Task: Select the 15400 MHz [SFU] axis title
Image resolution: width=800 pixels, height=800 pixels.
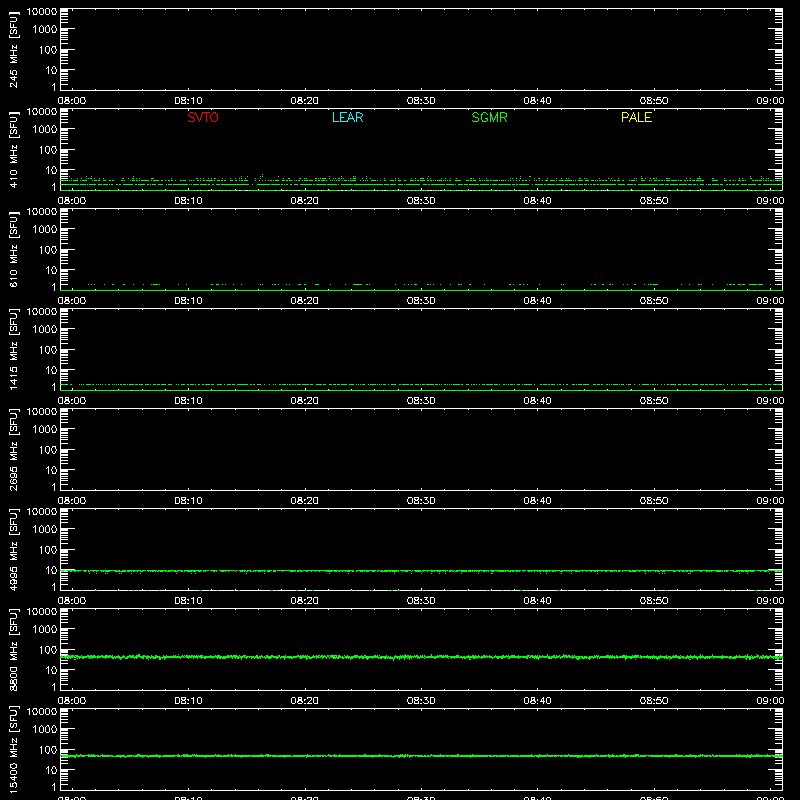Action: point(13,749)
